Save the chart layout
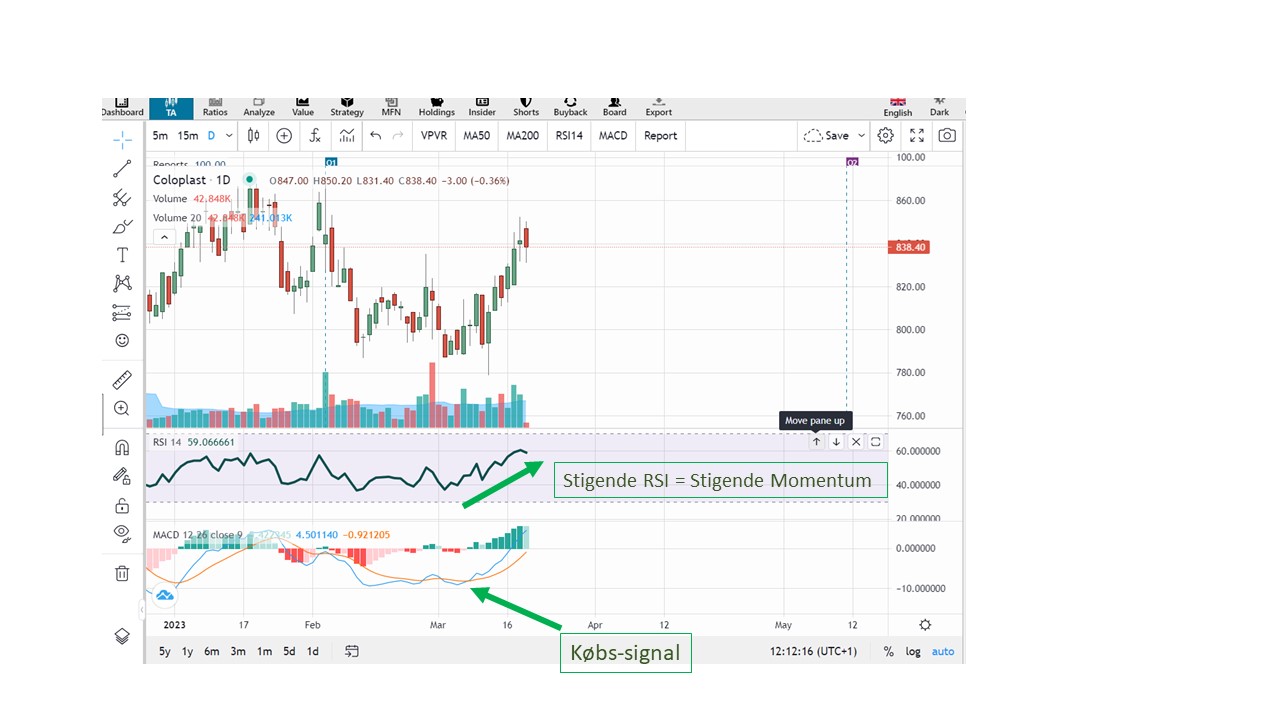The image size is (1280, 720). [x=826, y=136]
